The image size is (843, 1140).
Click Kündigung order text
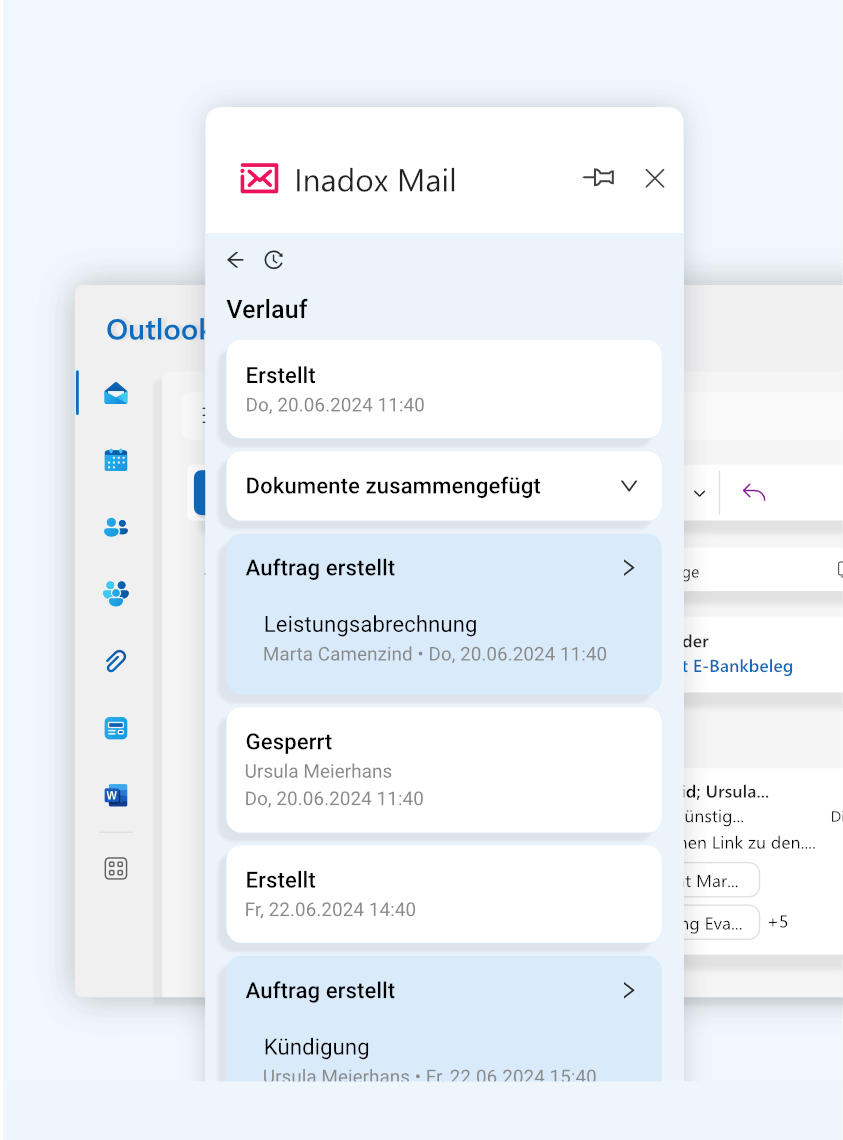click(316, 1047)
